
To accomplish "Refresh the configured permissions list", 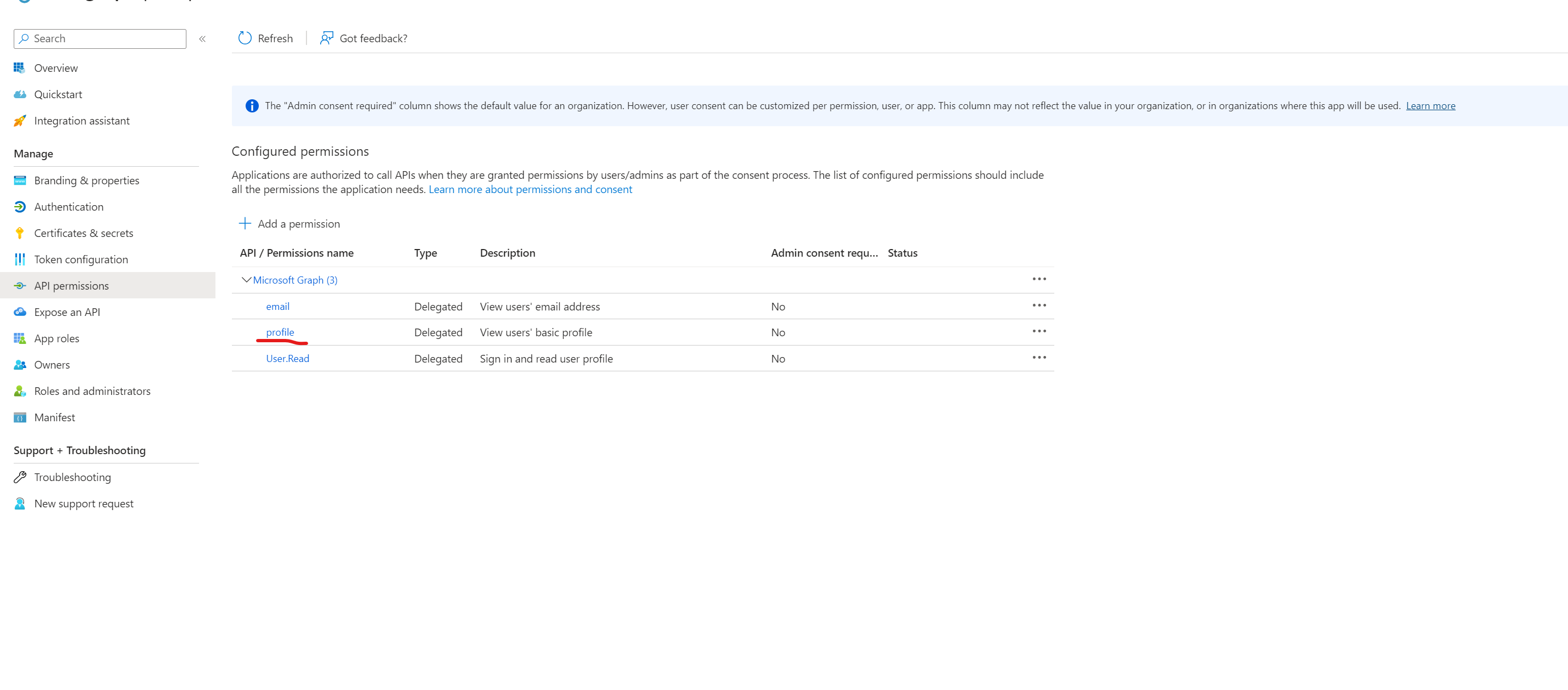I will point(265,38).
